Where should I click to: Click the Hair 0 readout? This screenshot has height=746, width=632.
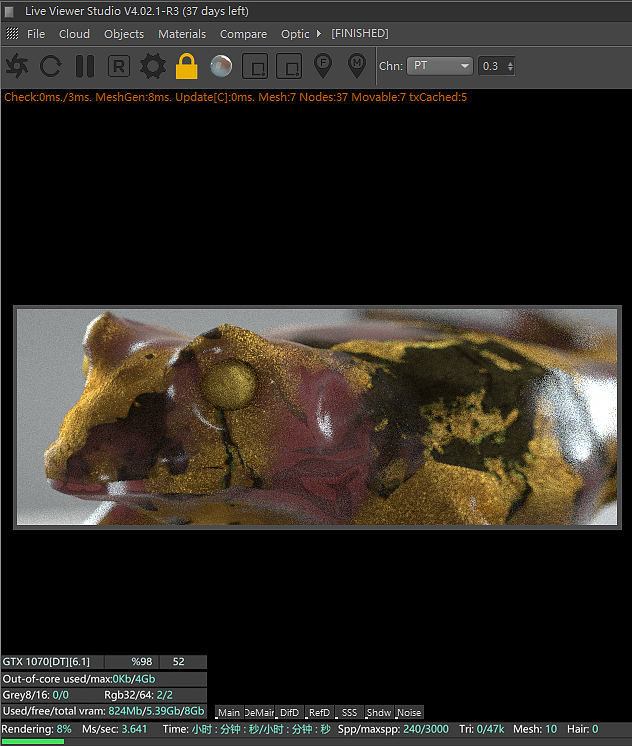pyautogui.click(x=583, y=729)
